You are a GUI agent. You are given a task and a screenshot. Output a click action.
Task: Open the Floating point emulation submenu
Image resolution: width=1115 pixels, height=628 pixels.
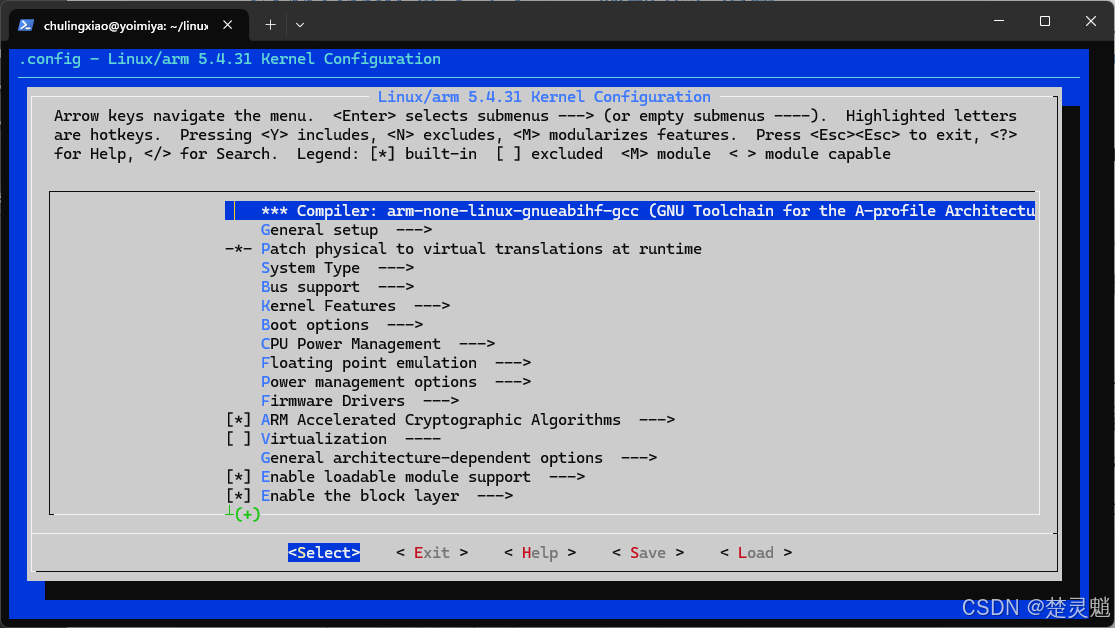pos(395,363)
